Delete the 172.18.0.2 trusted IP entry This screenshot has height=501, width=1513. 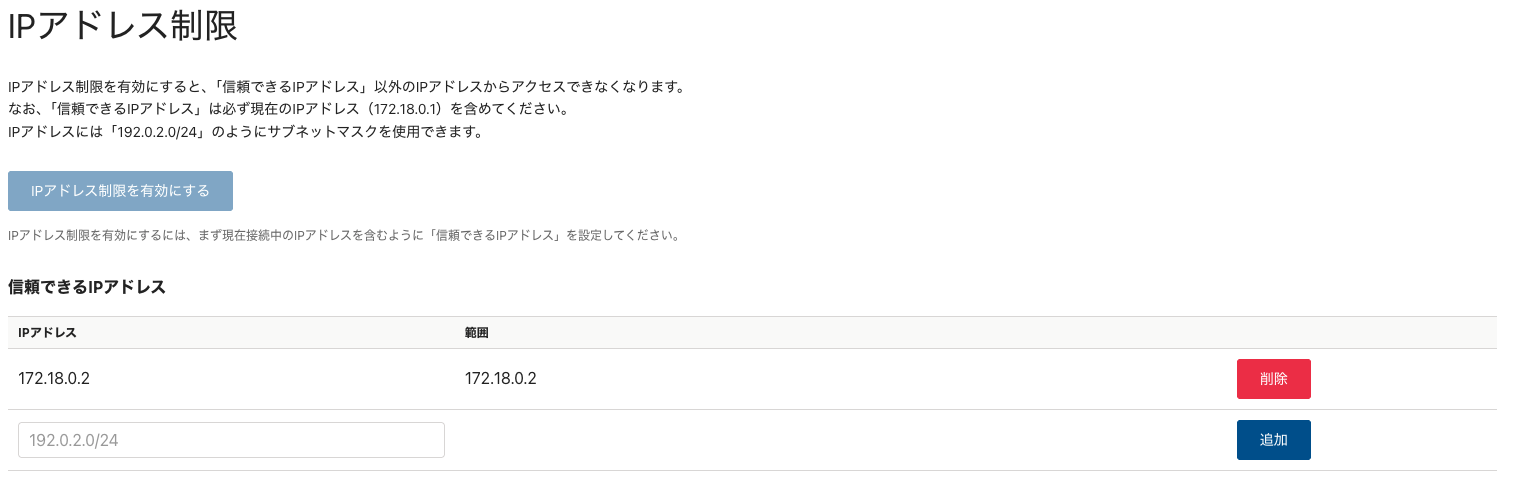(1273, 379)
